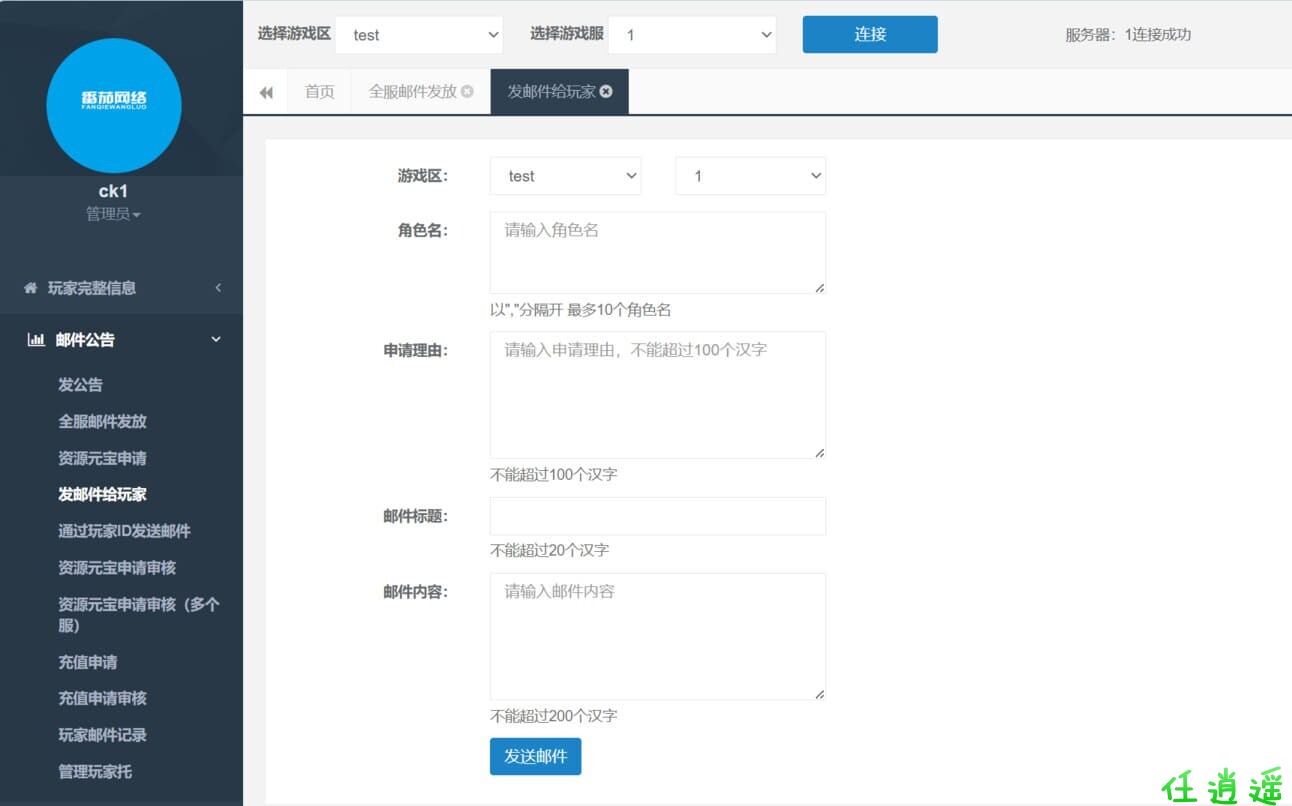Switch to the 首页 tab
The height and width of the screenshot is (806, 1292).
click(319, 91)
